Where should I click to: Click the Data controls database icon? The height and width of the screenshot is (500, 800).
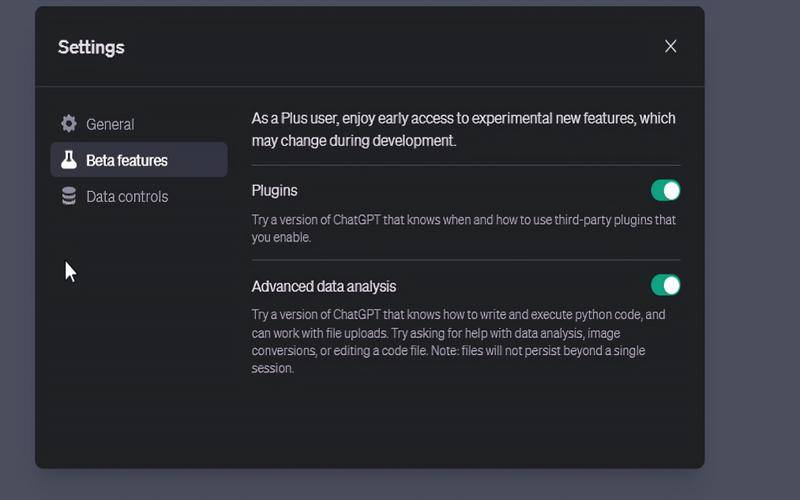pos(69,197)
